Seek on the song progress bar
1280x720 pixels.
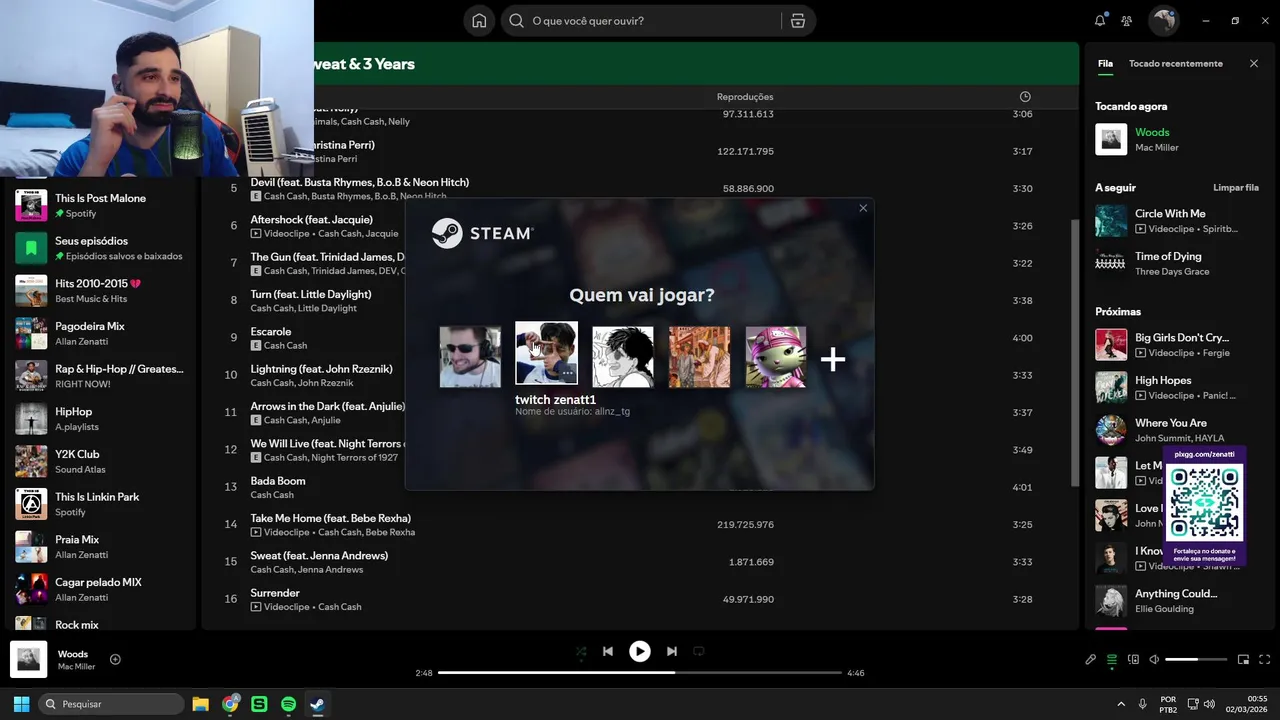click(640, 673)
